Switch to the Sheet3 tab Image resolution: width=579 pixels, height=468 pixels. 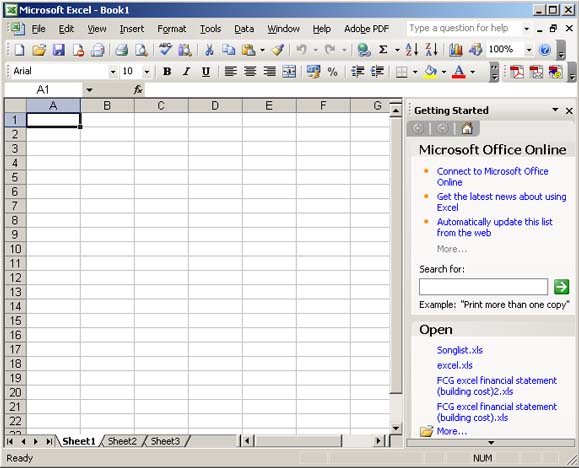[165, 441]
